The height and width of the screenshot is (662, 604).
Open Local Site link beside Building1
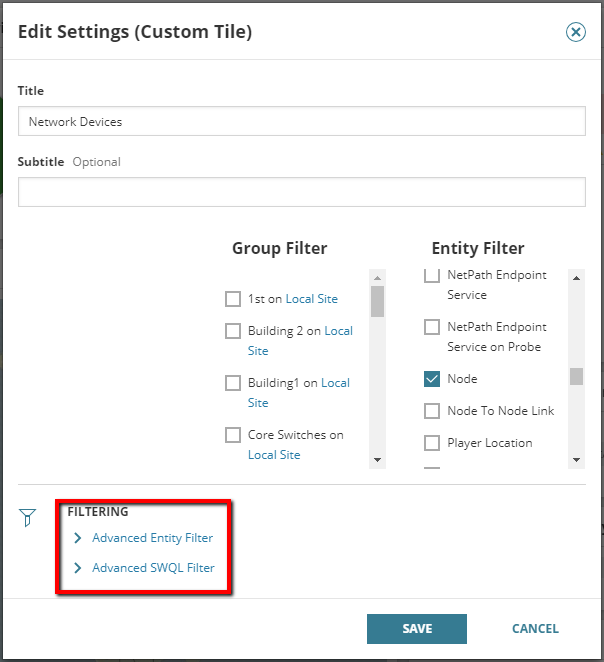[x=335, y=383]
